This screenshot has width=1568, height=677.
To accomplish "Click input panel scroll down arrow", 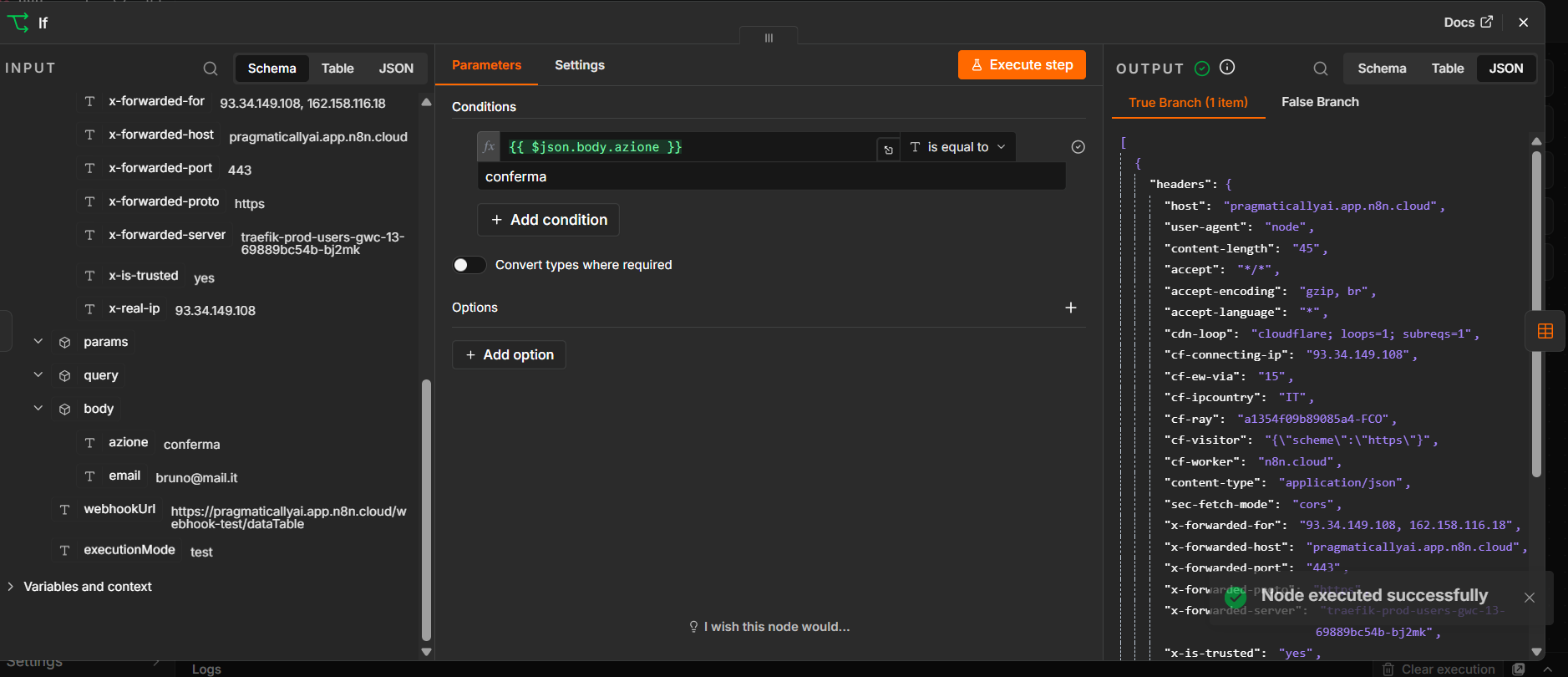I will 426,652.
